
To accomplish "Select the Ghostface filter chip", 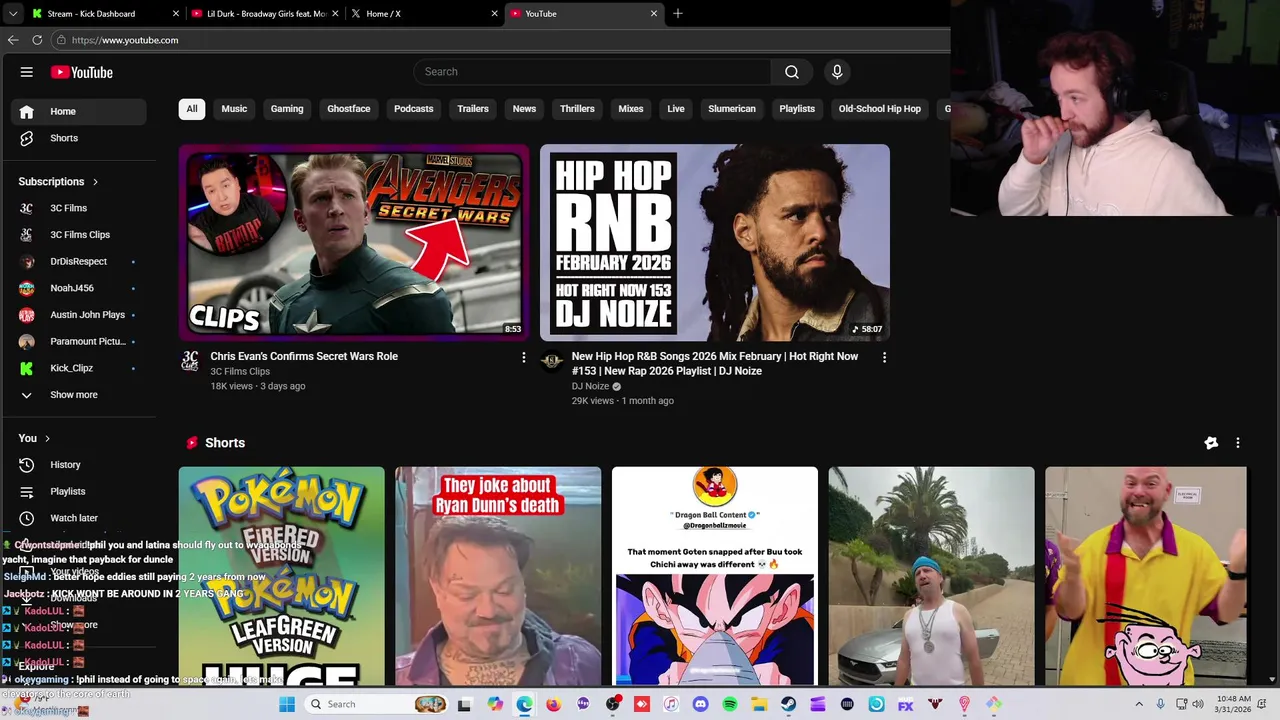I will 349,109.
